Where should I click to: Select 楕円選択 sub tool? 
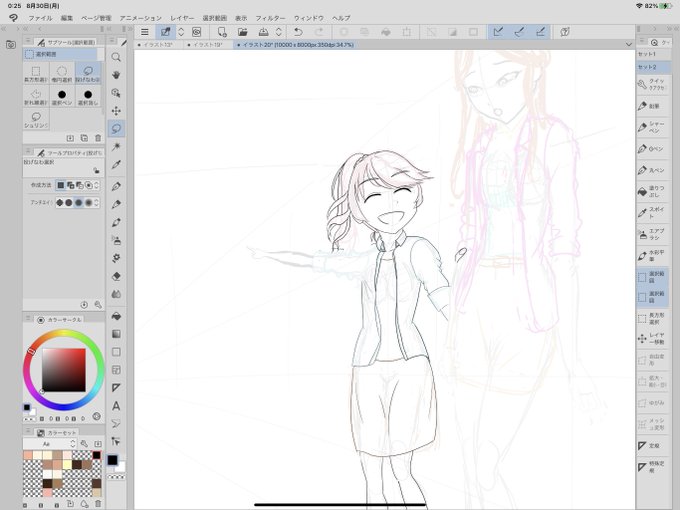(x=62, y=73)
